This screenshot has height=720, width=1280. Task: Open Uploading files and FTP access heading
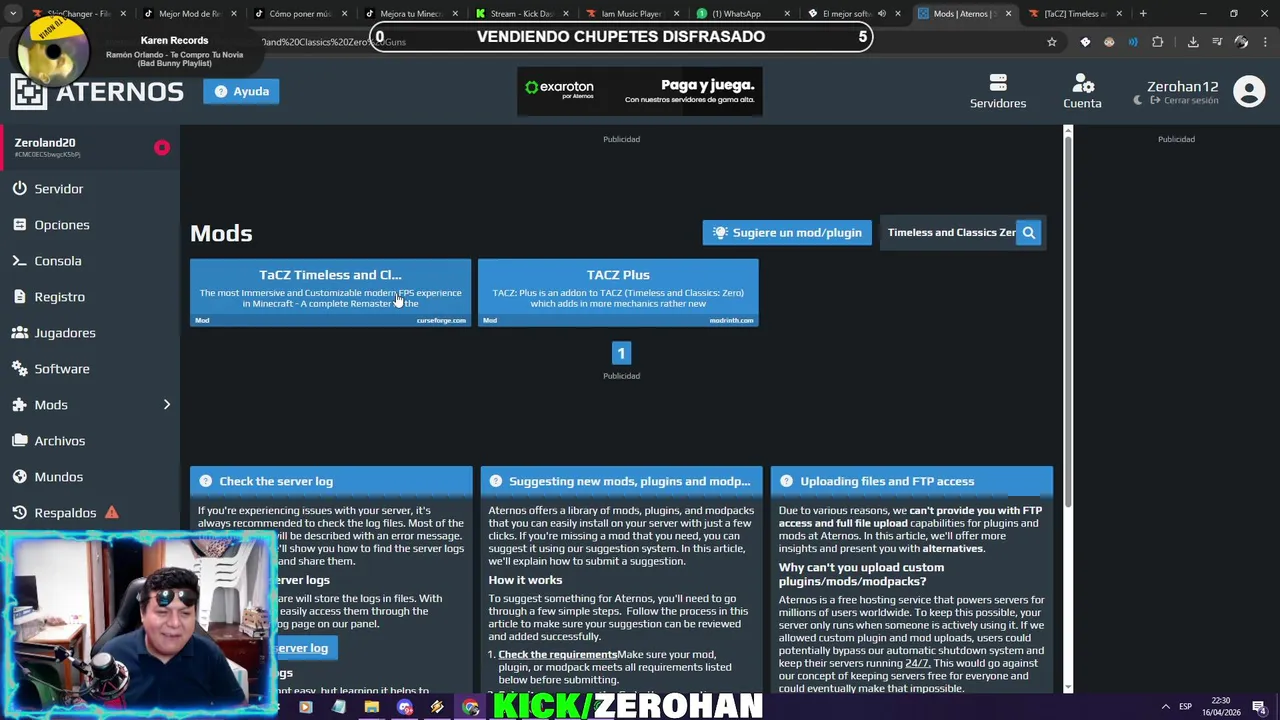[x=887, y=481]
